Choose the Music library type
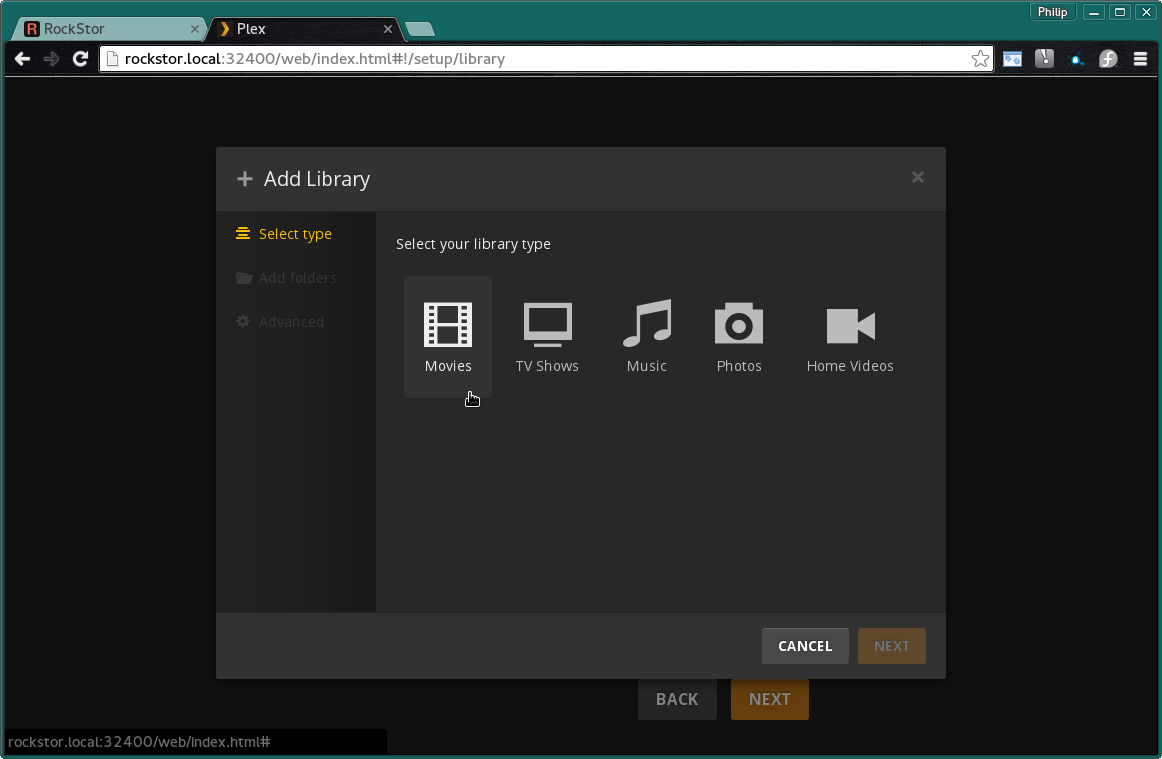The image size is (1162, 759). click(x=647, y=337)
